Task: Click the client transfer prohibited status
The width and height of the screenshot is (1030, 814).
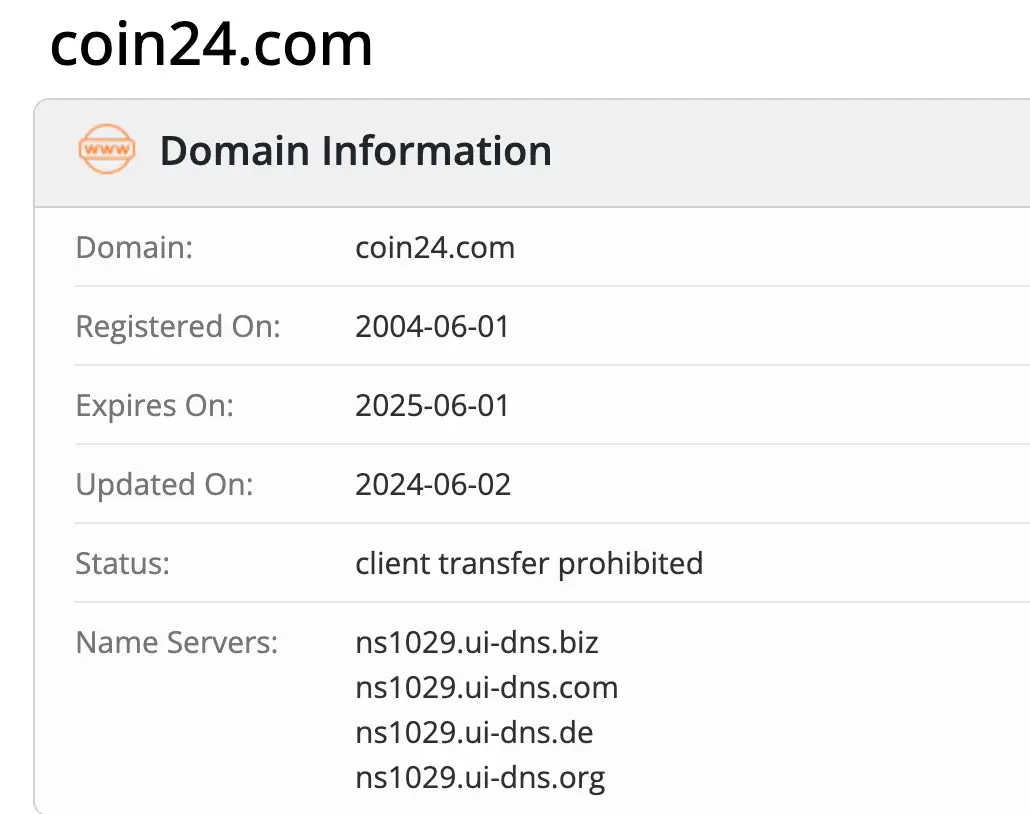Action: 529,563
